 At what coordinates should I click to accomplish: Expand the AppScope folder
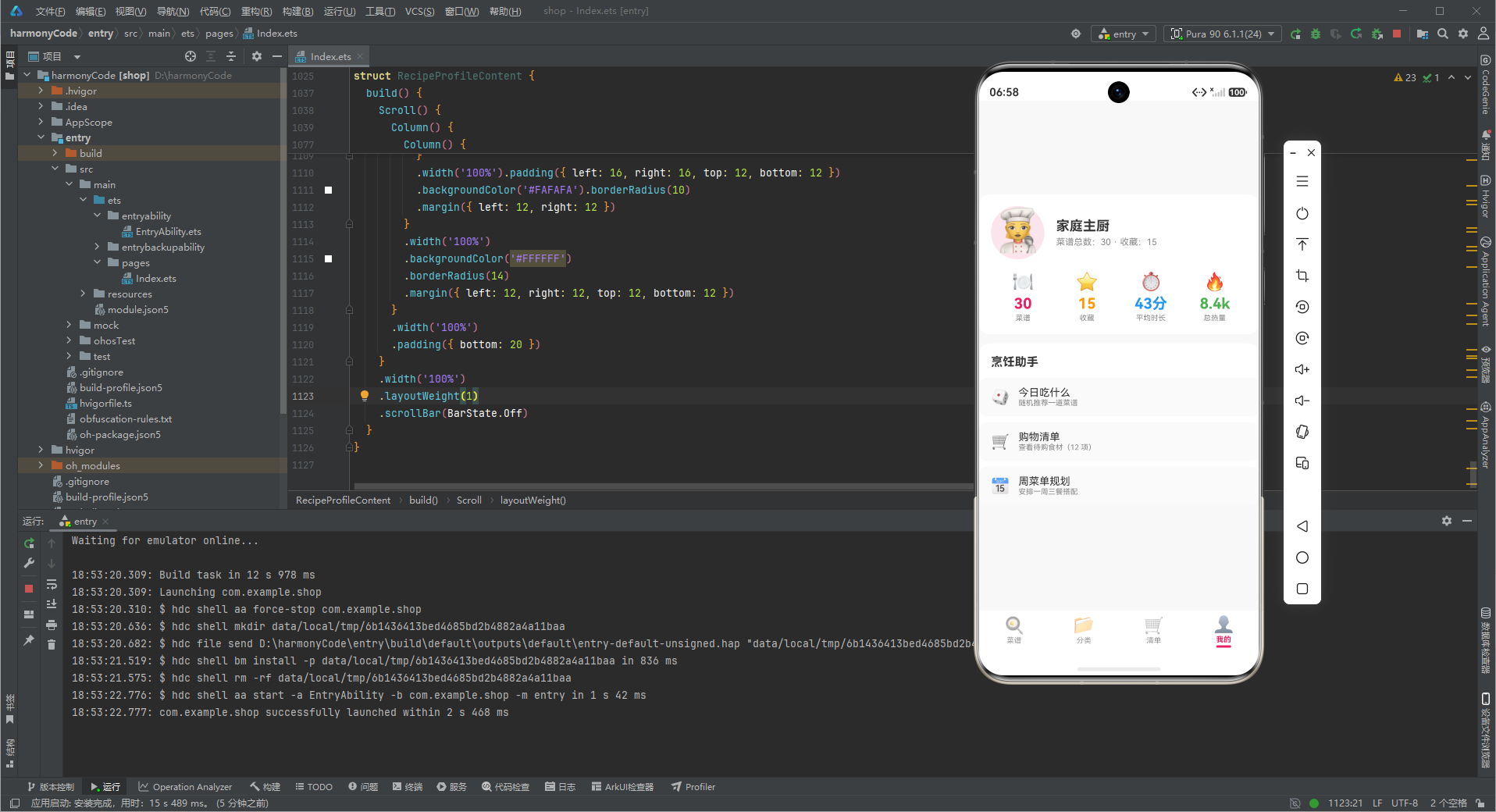pyautogui.click(x=41, y=122)
